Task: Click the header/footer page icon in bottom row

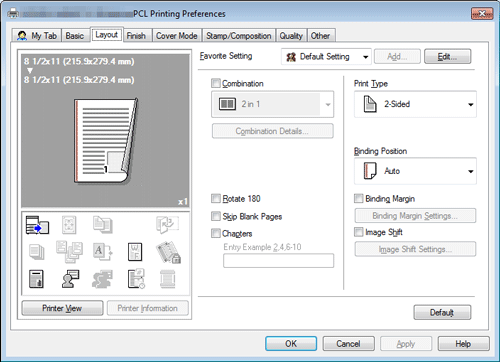Action: pos(168,279)
